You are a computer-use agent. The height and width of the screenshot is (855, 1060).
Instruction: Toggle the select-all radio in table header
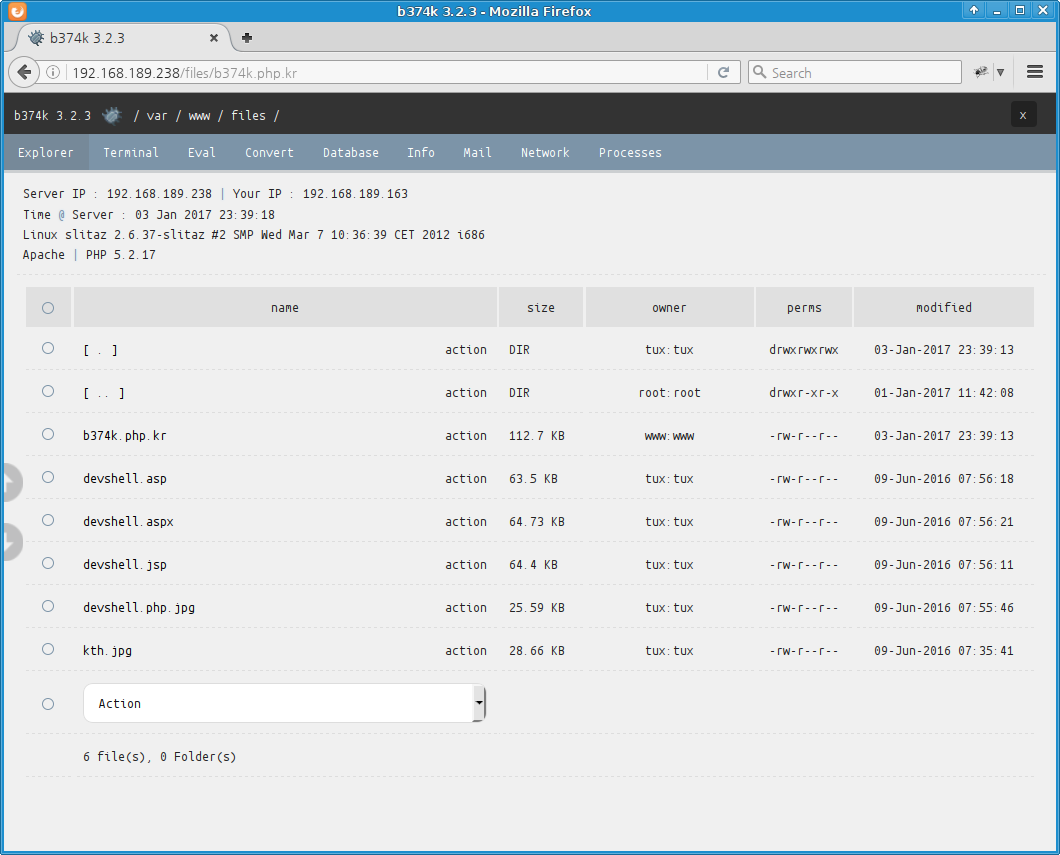48,308
